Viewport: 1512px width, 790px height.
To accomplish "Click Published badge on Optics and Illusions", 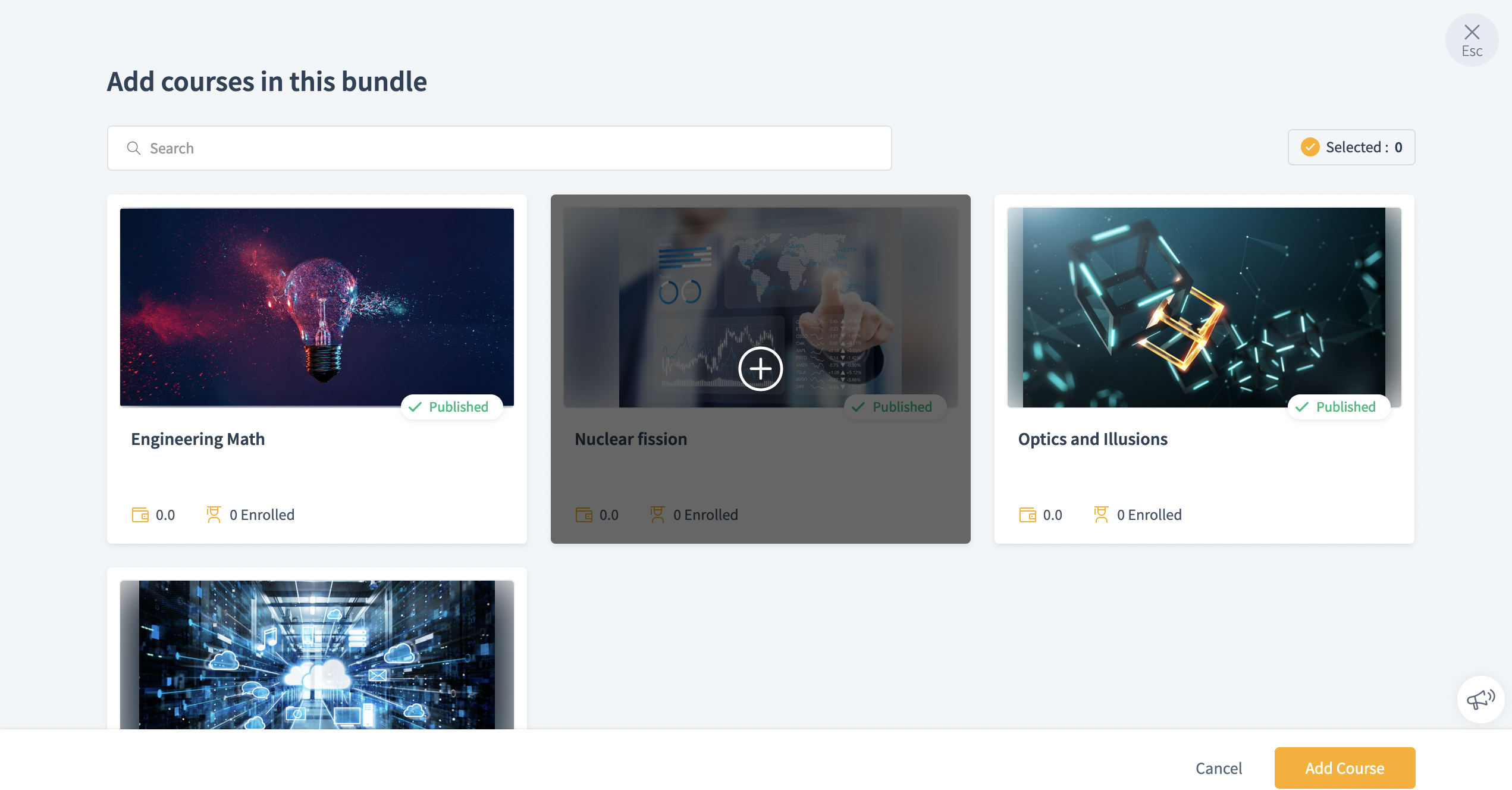I will click(x=1339, y=407).
